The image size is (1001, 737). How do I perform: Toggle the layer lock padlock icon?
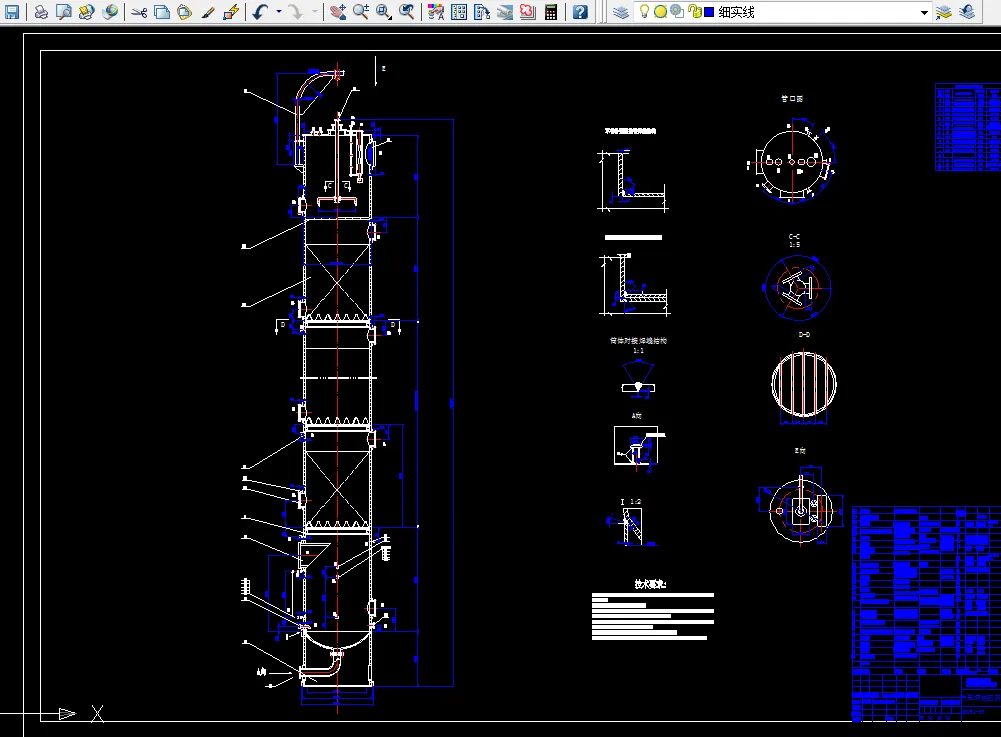coord(695,11)
